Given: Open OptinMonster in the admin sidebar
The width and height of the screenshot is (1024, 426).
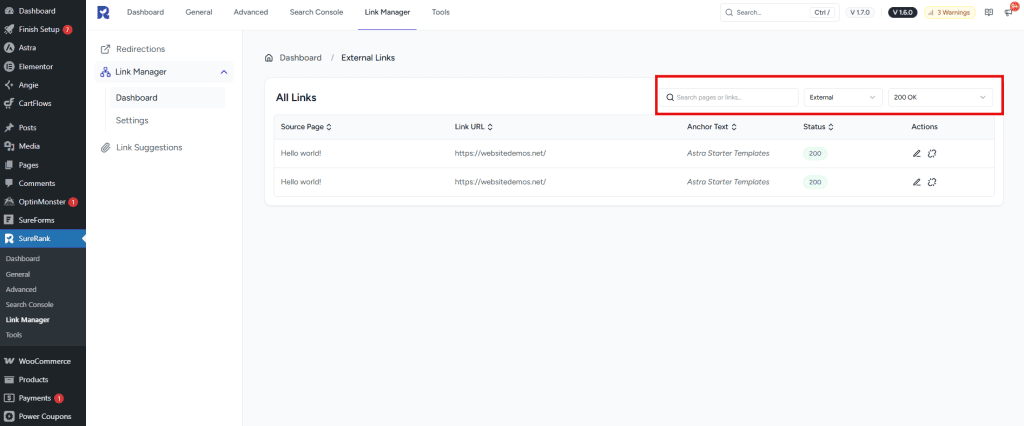Looking at the screenshot, I should tap(42, 202).
